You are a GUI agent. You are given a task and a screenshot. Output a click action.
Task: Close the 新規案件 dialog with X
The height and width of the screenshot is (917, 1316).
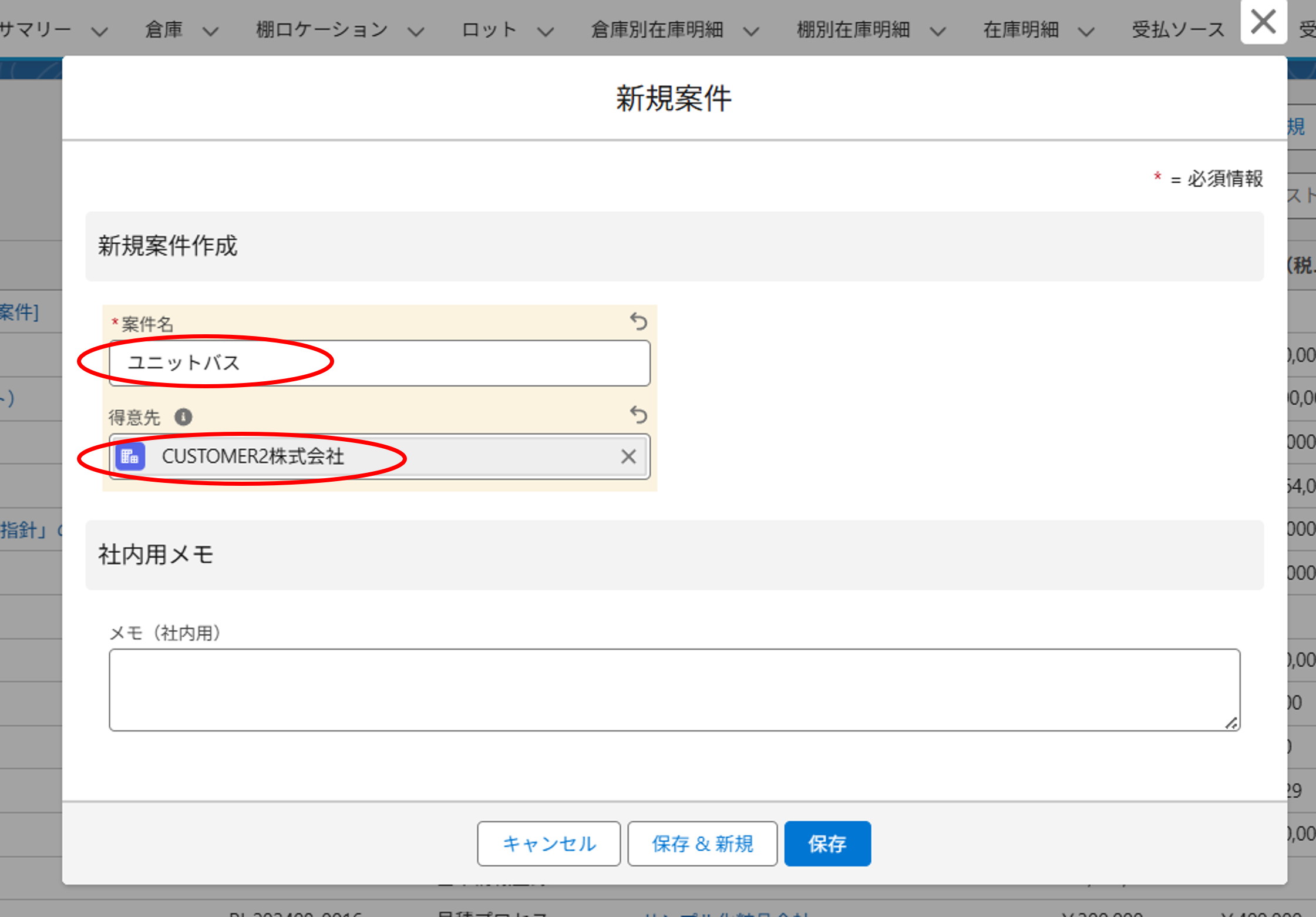coord(1263,22)
